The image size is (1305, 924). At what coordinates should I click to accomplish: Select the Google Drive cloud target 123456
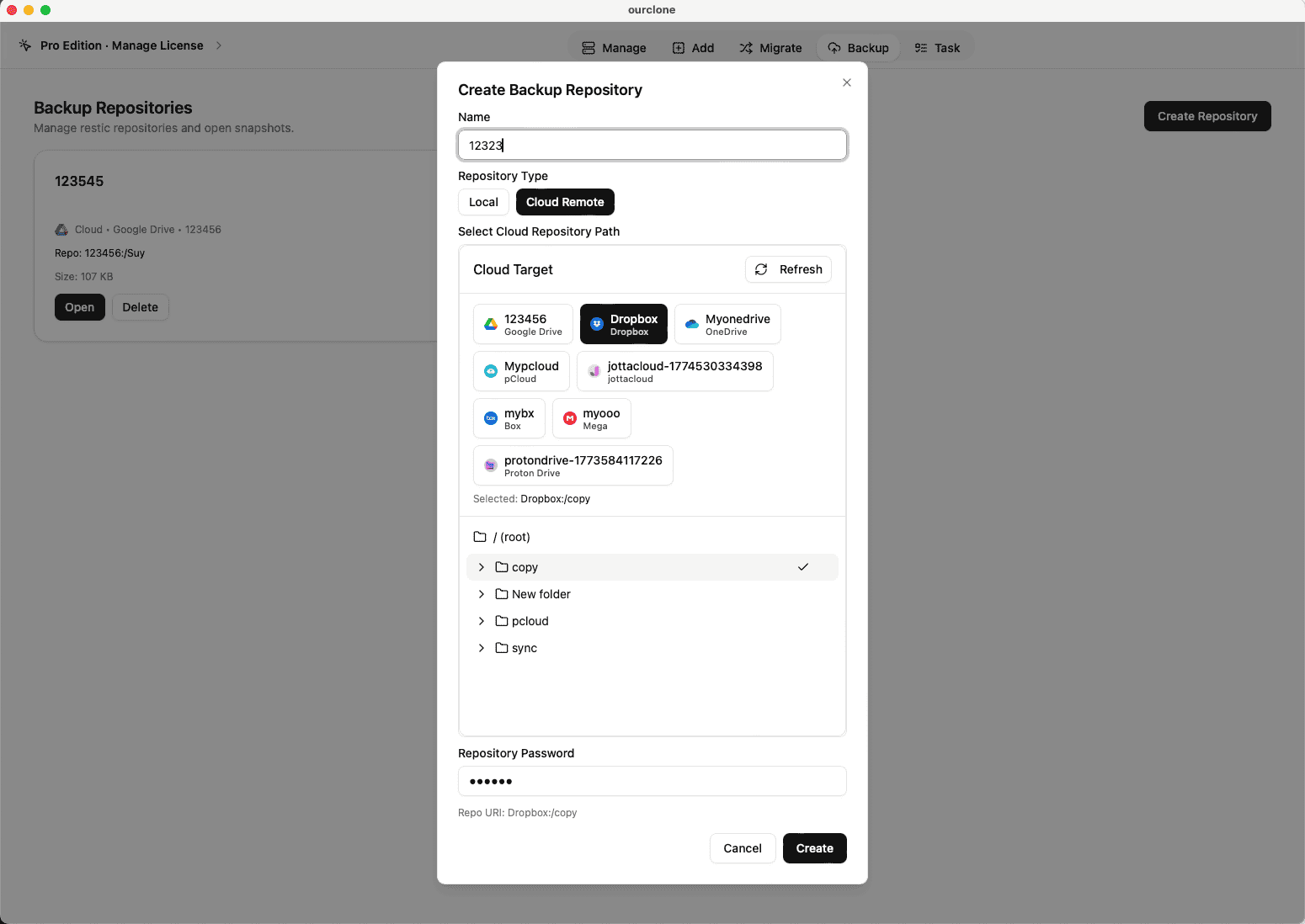tap(523, 324)
